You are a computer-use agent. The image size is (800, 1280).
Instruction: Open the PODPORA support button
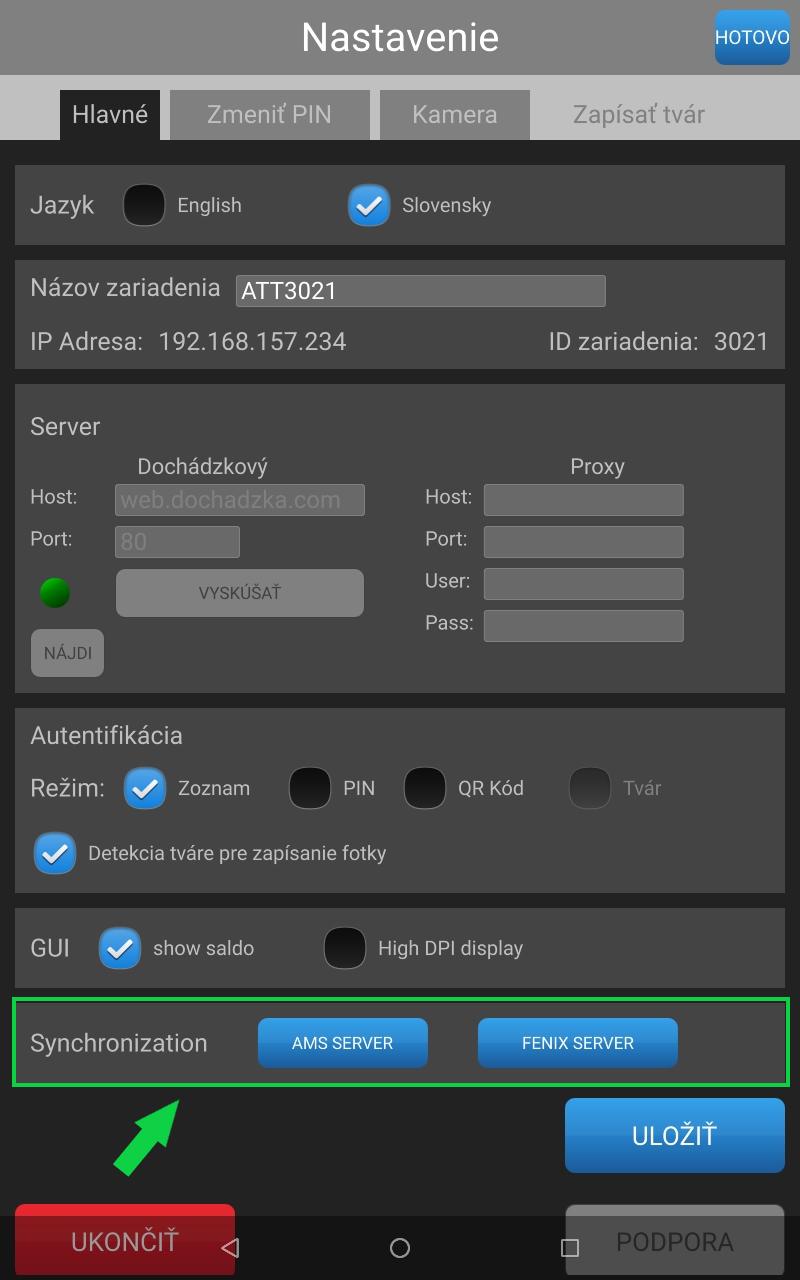675,1241
